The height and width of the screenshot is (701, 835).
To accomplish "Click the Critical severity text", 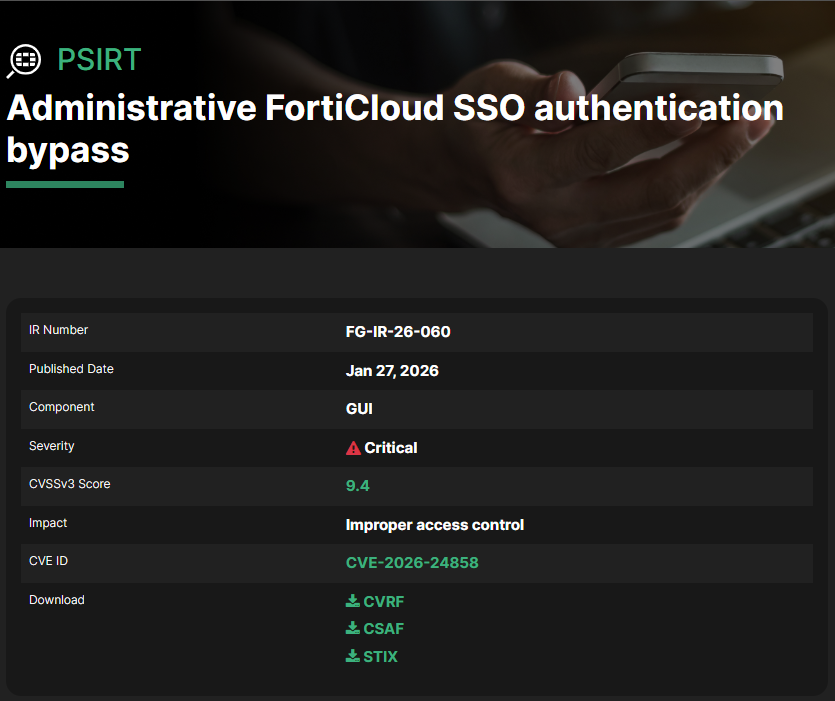I will click(x=391, y=448).
